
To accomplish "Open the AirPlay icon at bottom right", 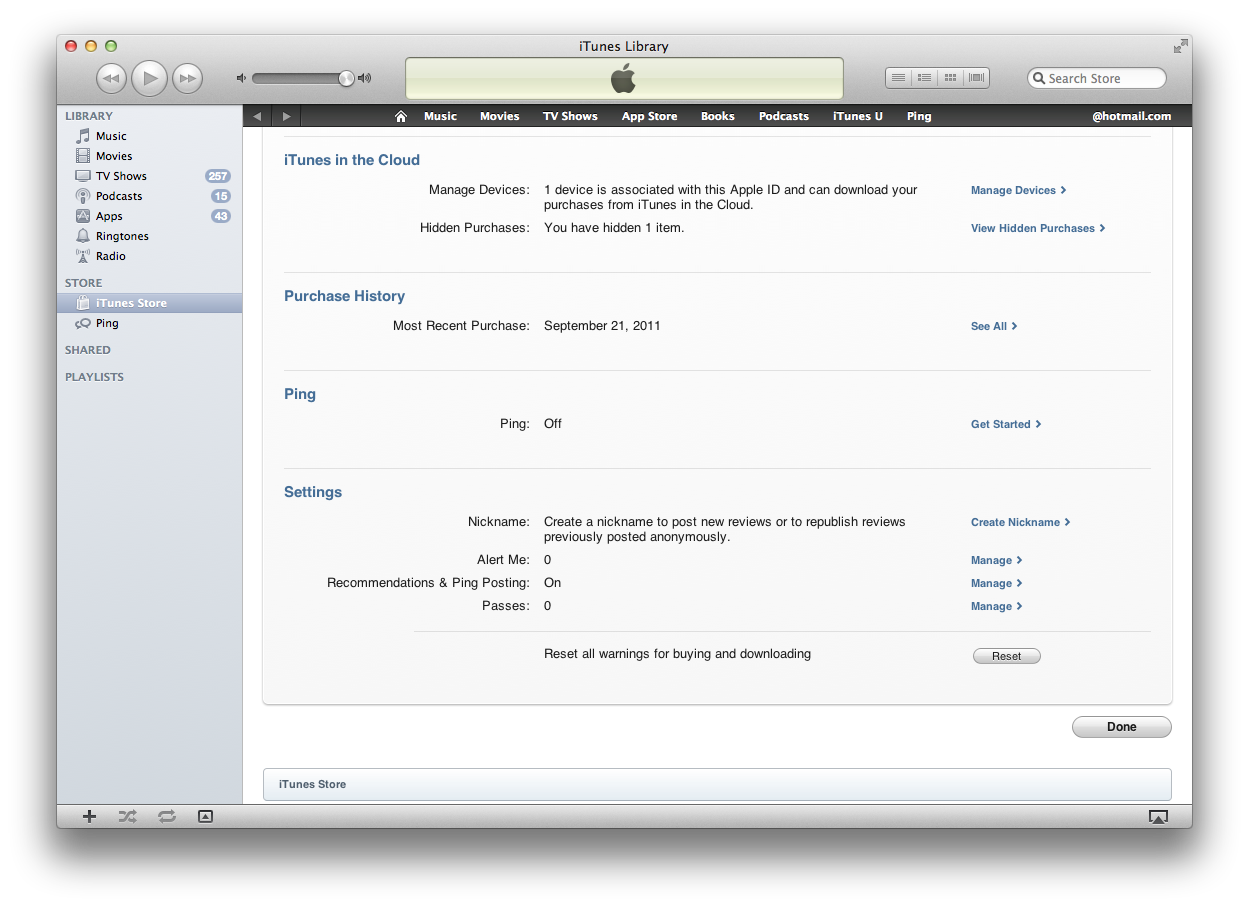I will coord(1158,816).
